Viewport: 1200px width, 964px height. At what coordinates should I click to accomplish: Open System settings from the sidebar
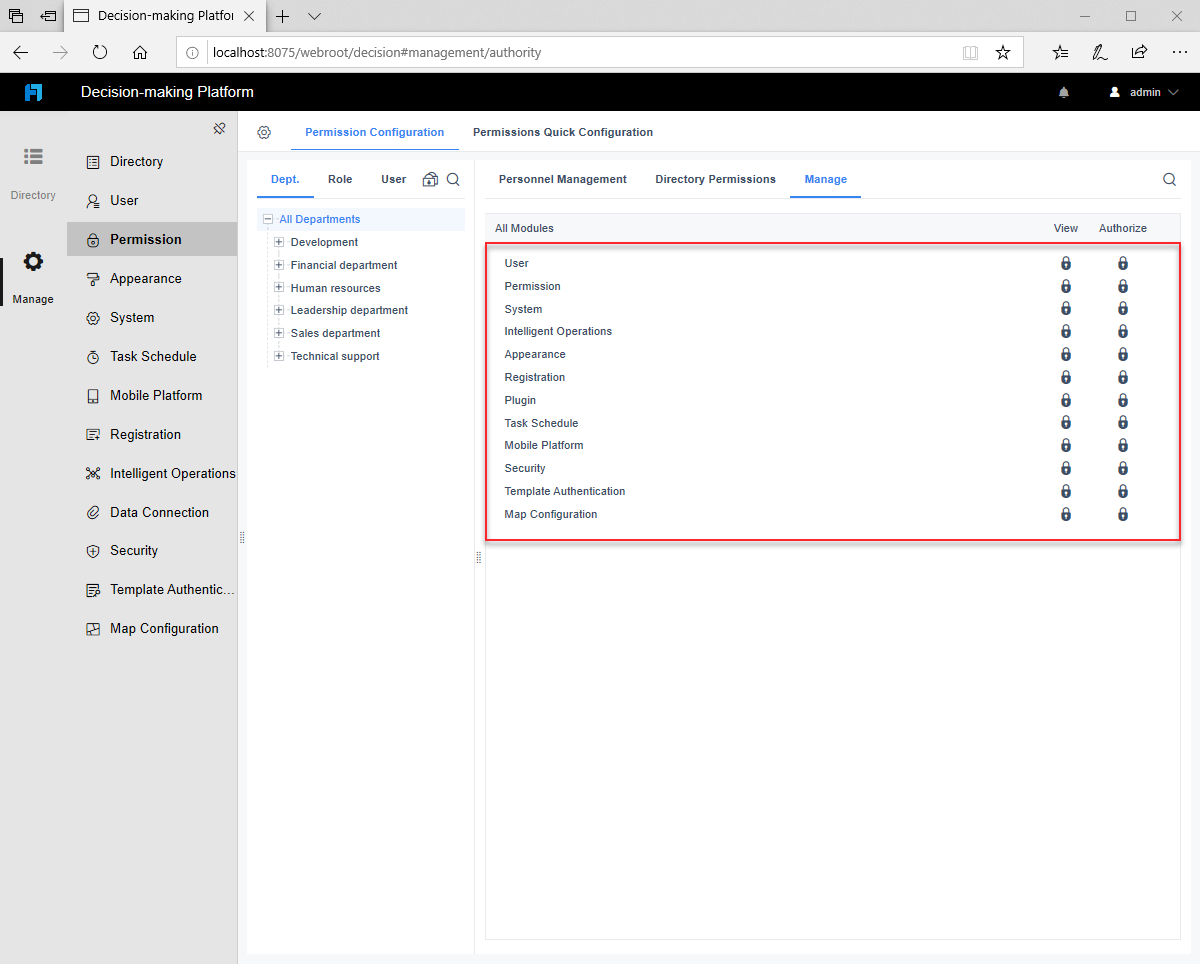(x=91, y=317)
